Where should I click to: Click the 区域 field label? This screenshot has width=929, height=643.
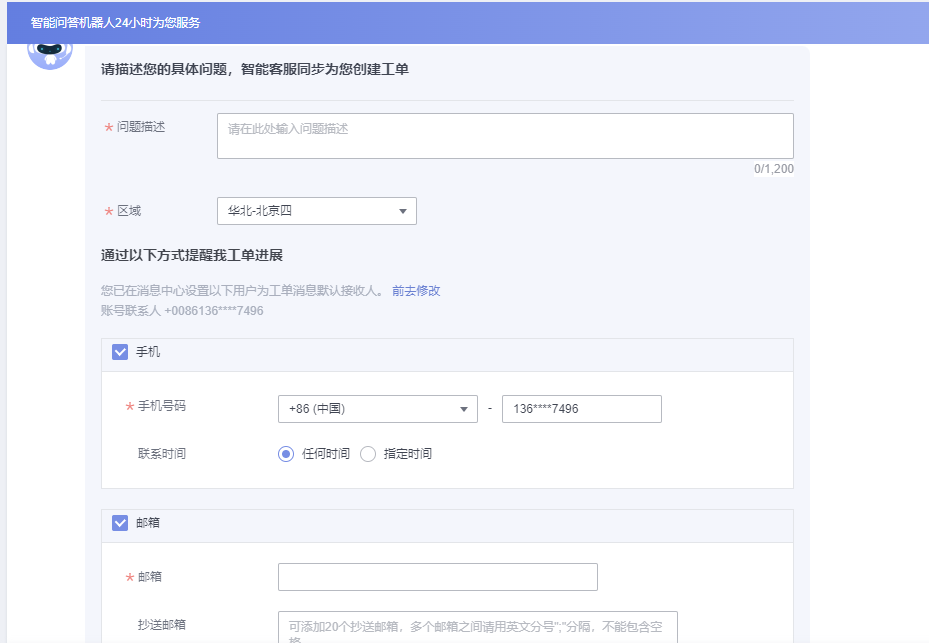[x=129, y=211]
